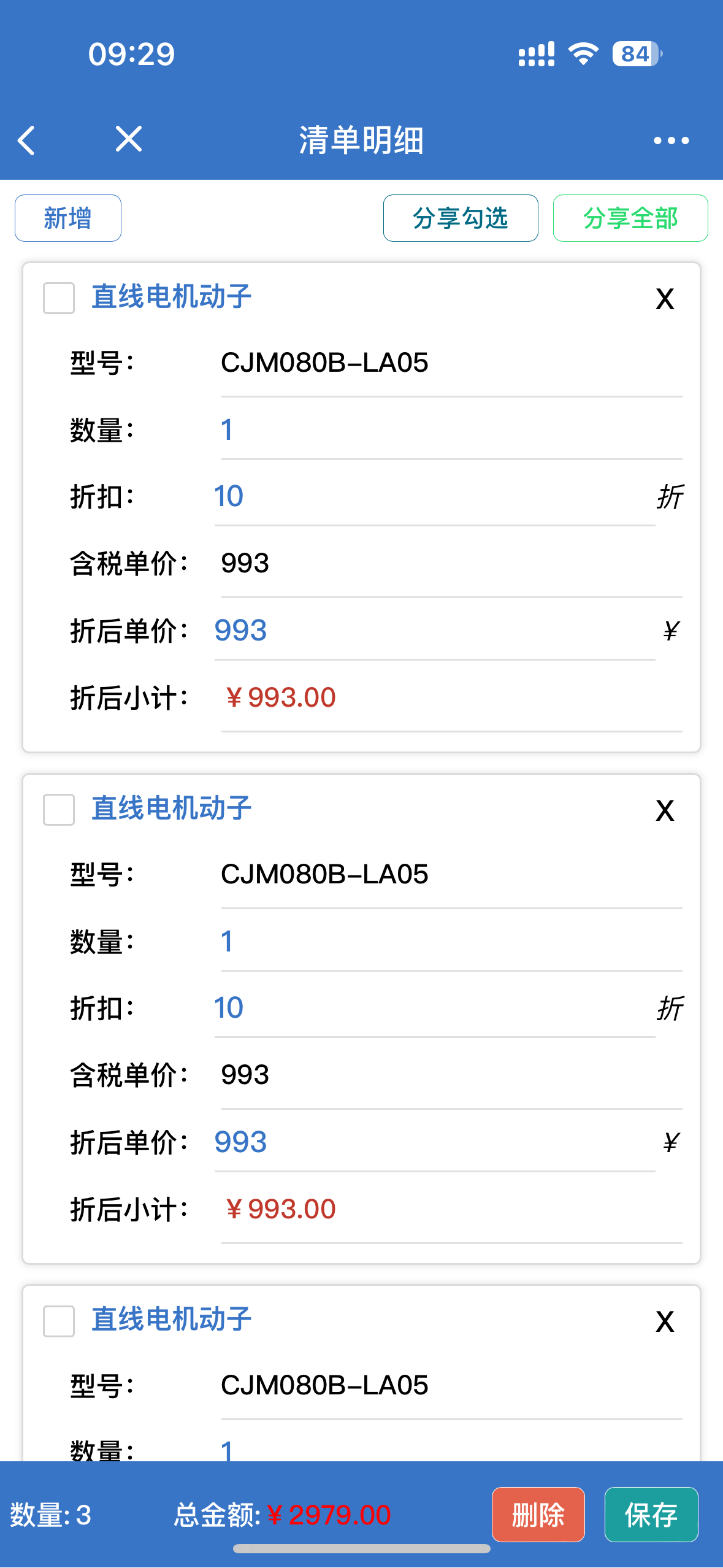Edit the first item's 数量 field
This screenshot has width=723, height=1568.
(x=451, y=430)
